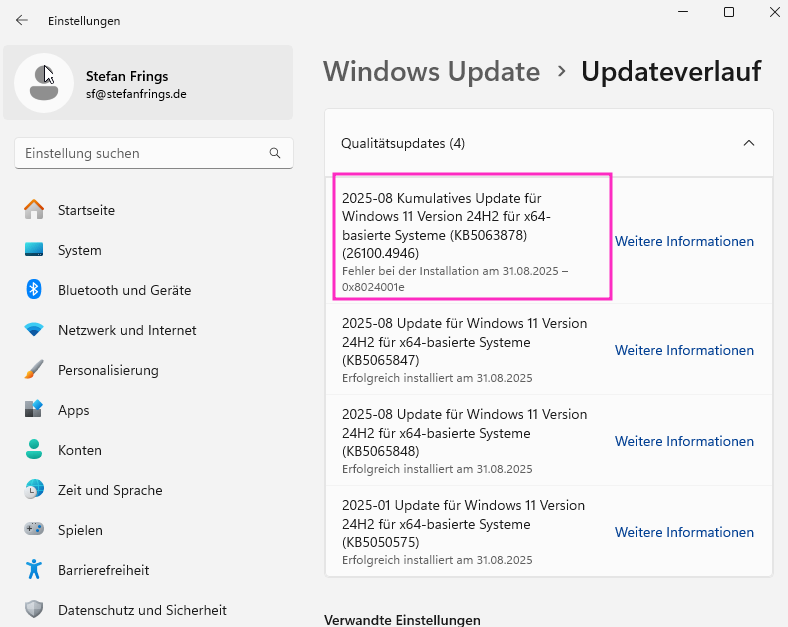Maximize the Einstellungen window

tap(729, 12)
